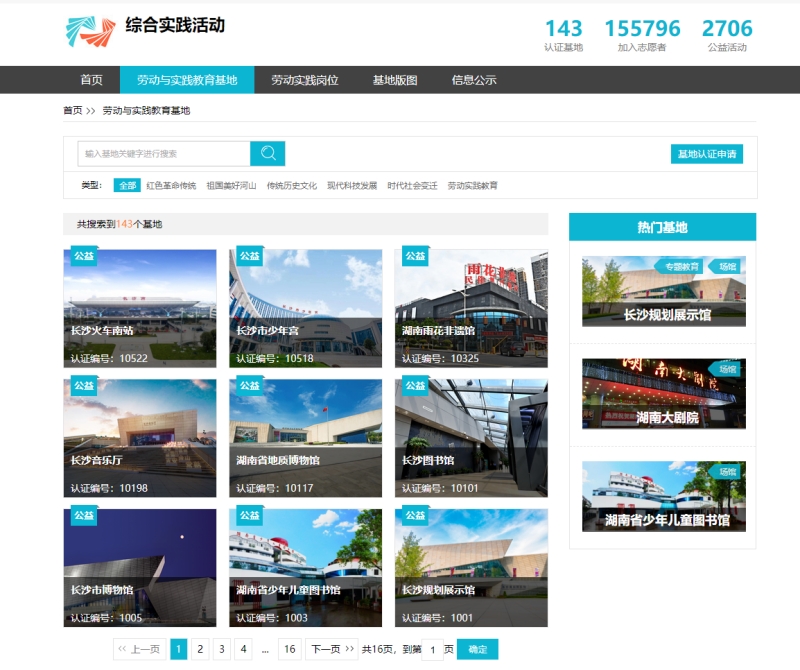Go to previous page with 上一页
800x670 pixels.
[139, 649]
